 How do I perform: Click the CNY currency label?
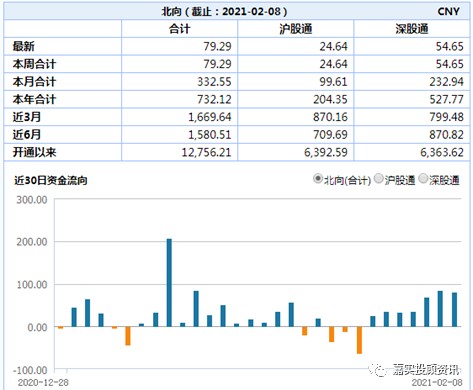(x=448, y=11)
